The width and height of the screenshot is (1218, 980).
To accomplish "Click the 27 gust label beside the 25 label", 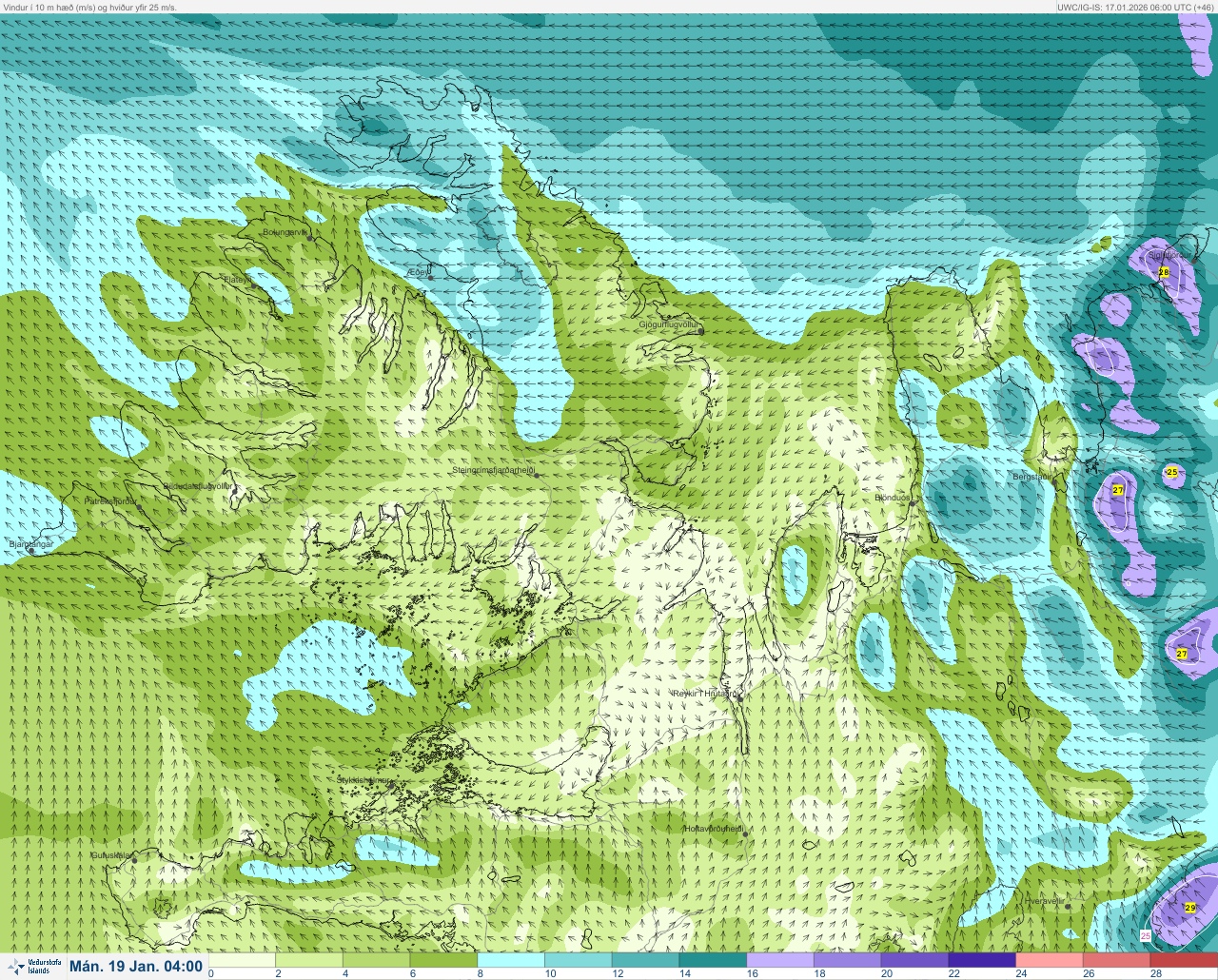I will click(x=1118, y=489).
